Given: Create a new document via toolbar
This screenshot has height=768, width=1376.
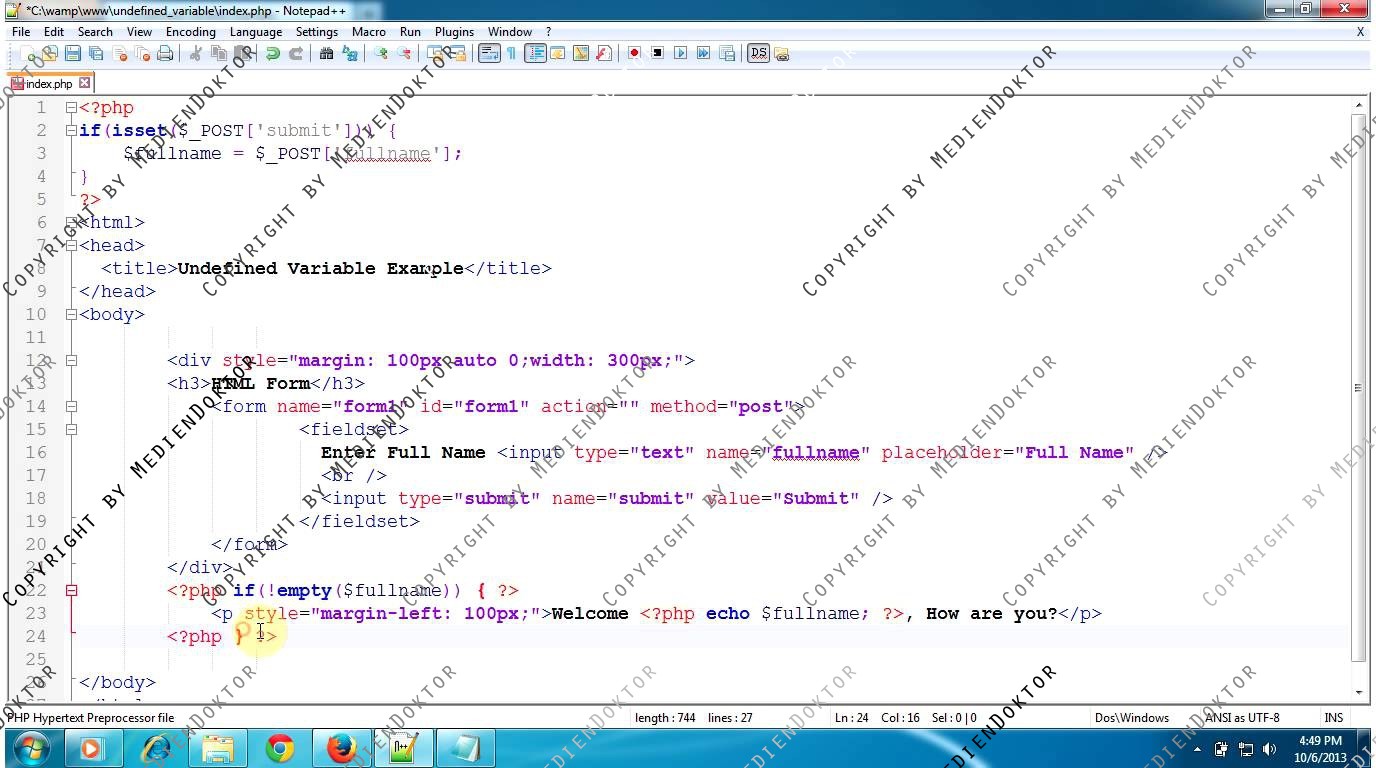Looking at the screenshot, I should coord(26,53).
